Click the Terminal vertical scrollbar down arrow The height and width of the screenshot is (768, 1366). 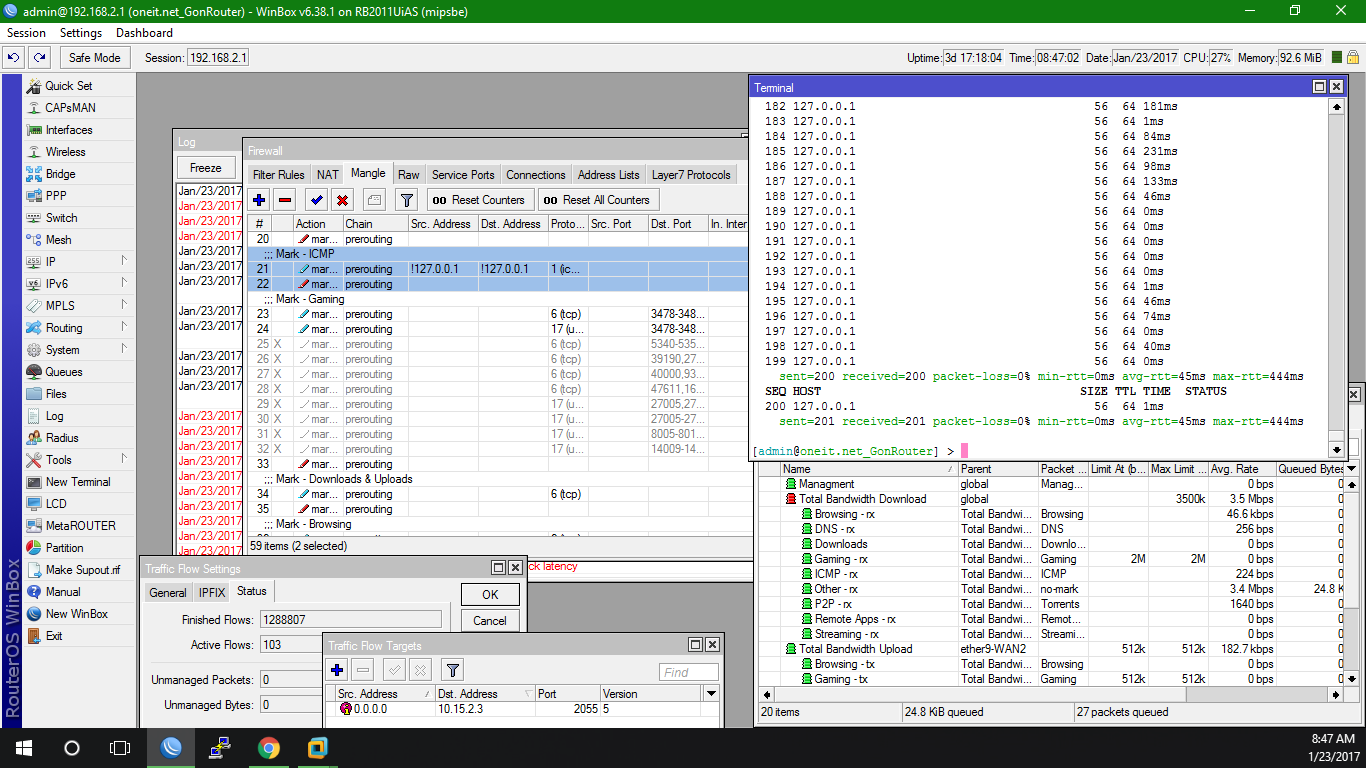coord(1336,449)
